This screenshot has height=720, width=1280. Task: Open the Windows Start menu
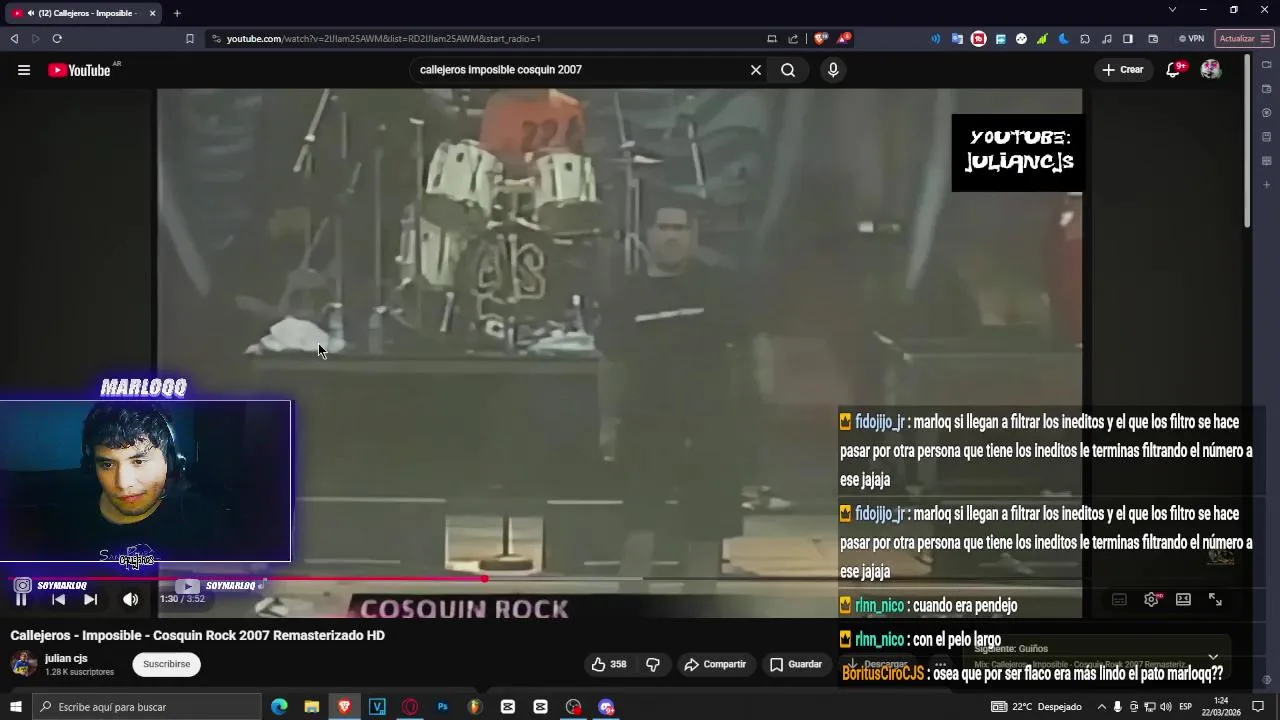pos(15,707)
